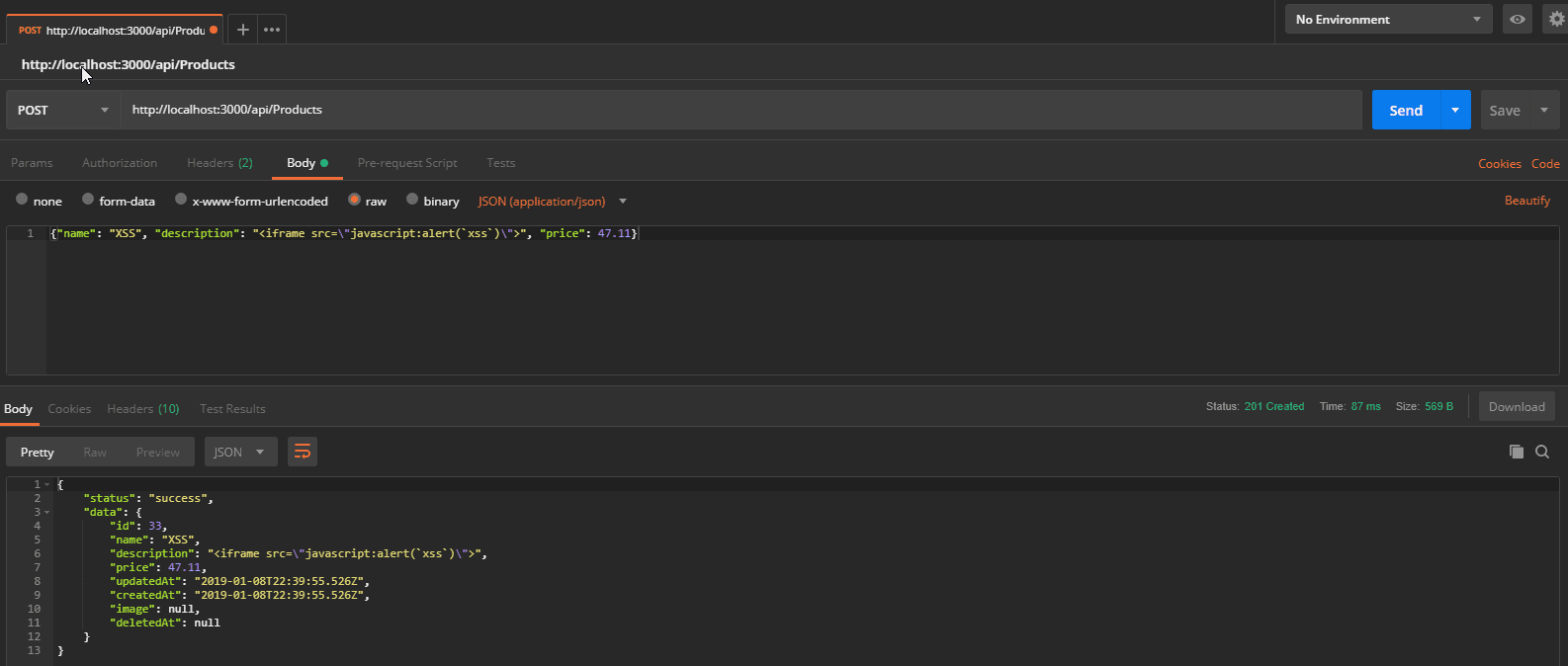Search the response with magnifier icon
Screen dimensions: 1568x666
point(1542,452)
